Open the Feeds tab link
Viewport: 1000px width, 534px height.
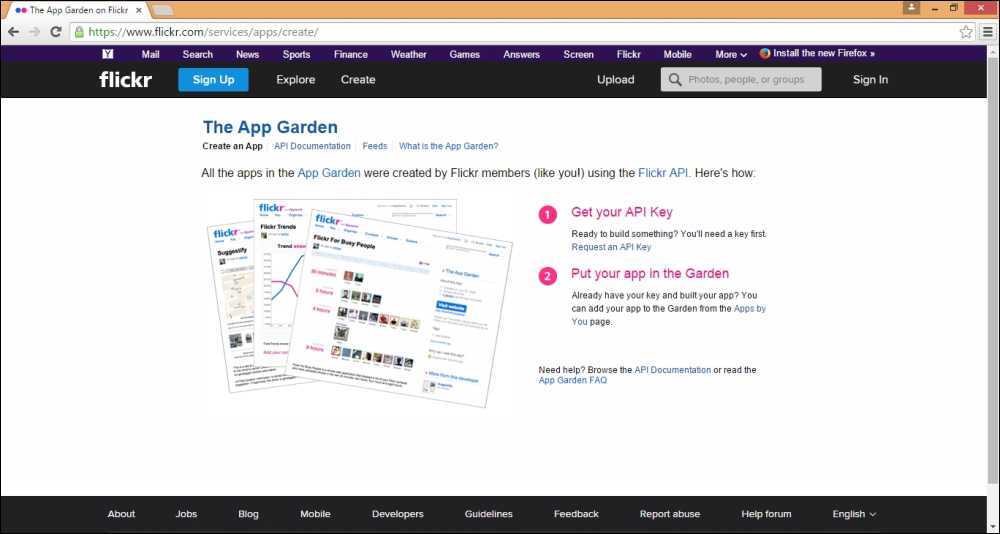tap(374, 146)
